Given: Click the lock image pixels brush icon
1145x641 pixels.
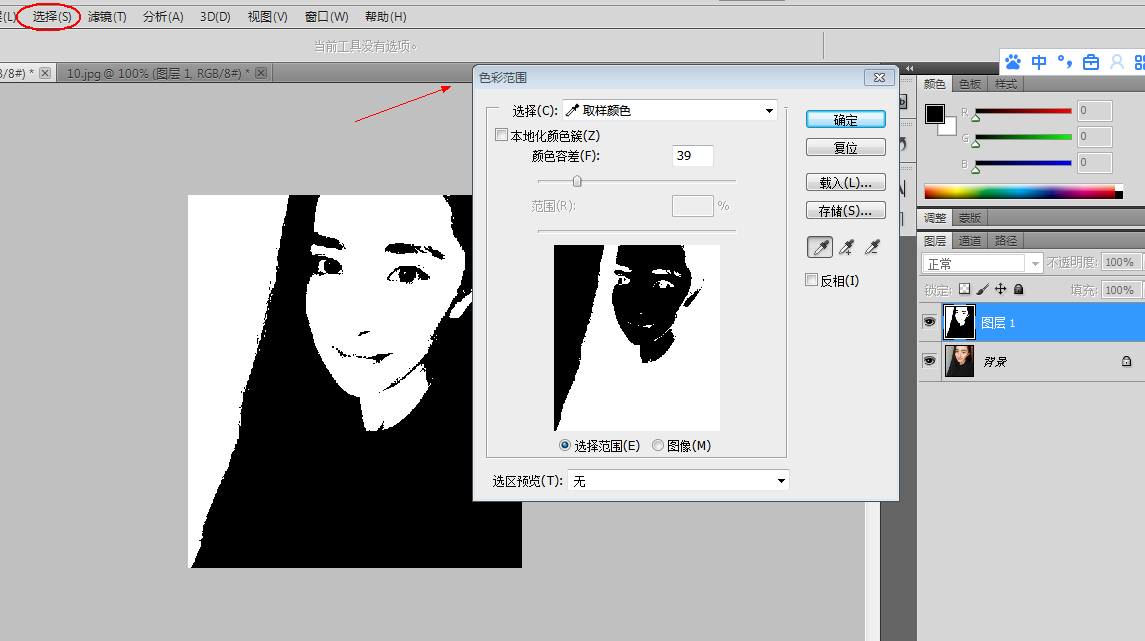Looking at the screenshot, I should (x=982, y=289).
